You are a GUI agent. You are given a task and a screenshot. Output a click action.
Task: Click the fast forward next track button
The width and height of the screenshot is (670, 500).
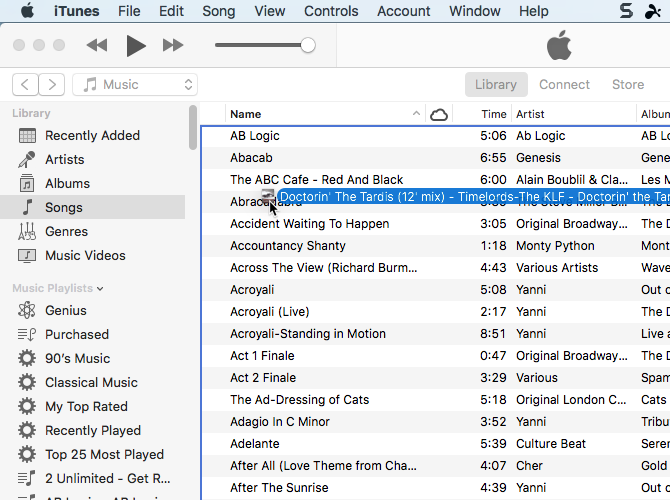(173, 45)
